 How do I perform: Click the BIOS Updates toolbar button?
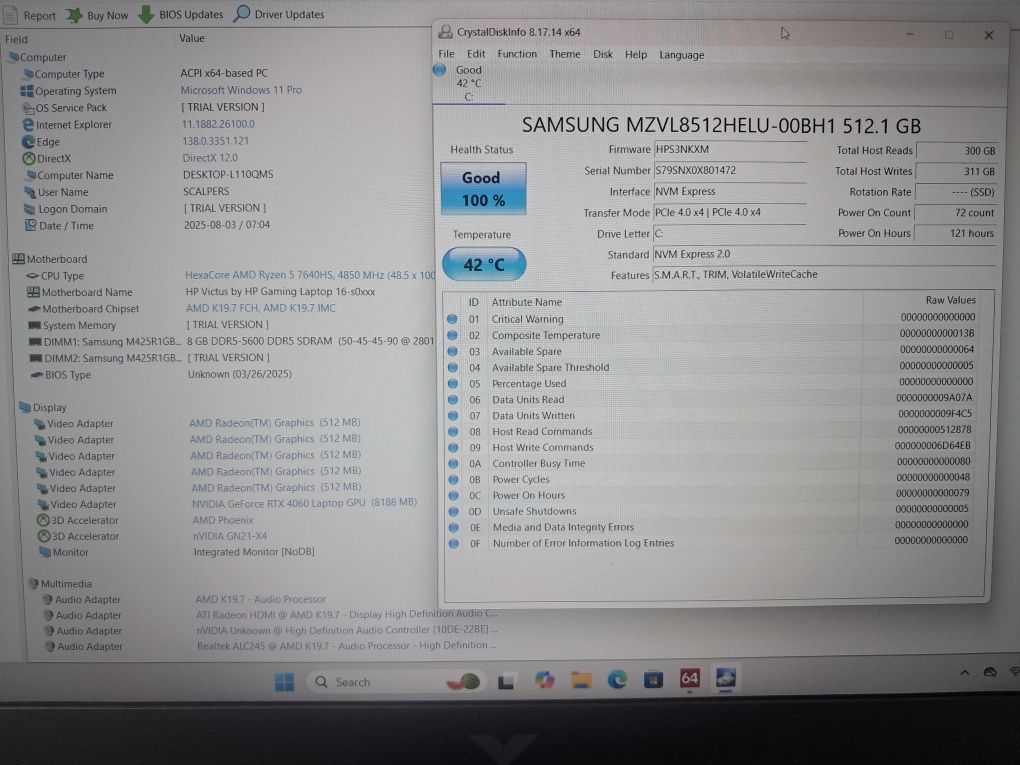point(181,14)
